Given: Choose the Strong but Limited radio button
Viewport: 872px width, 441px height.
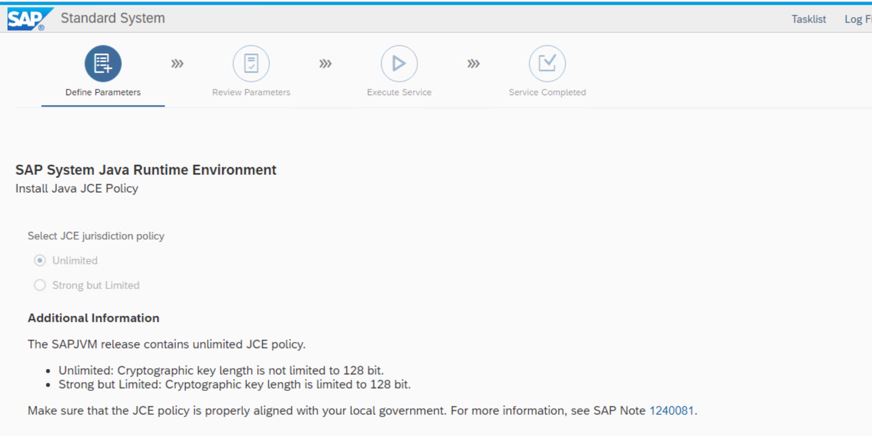Looking at the screenshot, I should pyautogui.click(x=39, y=285).
